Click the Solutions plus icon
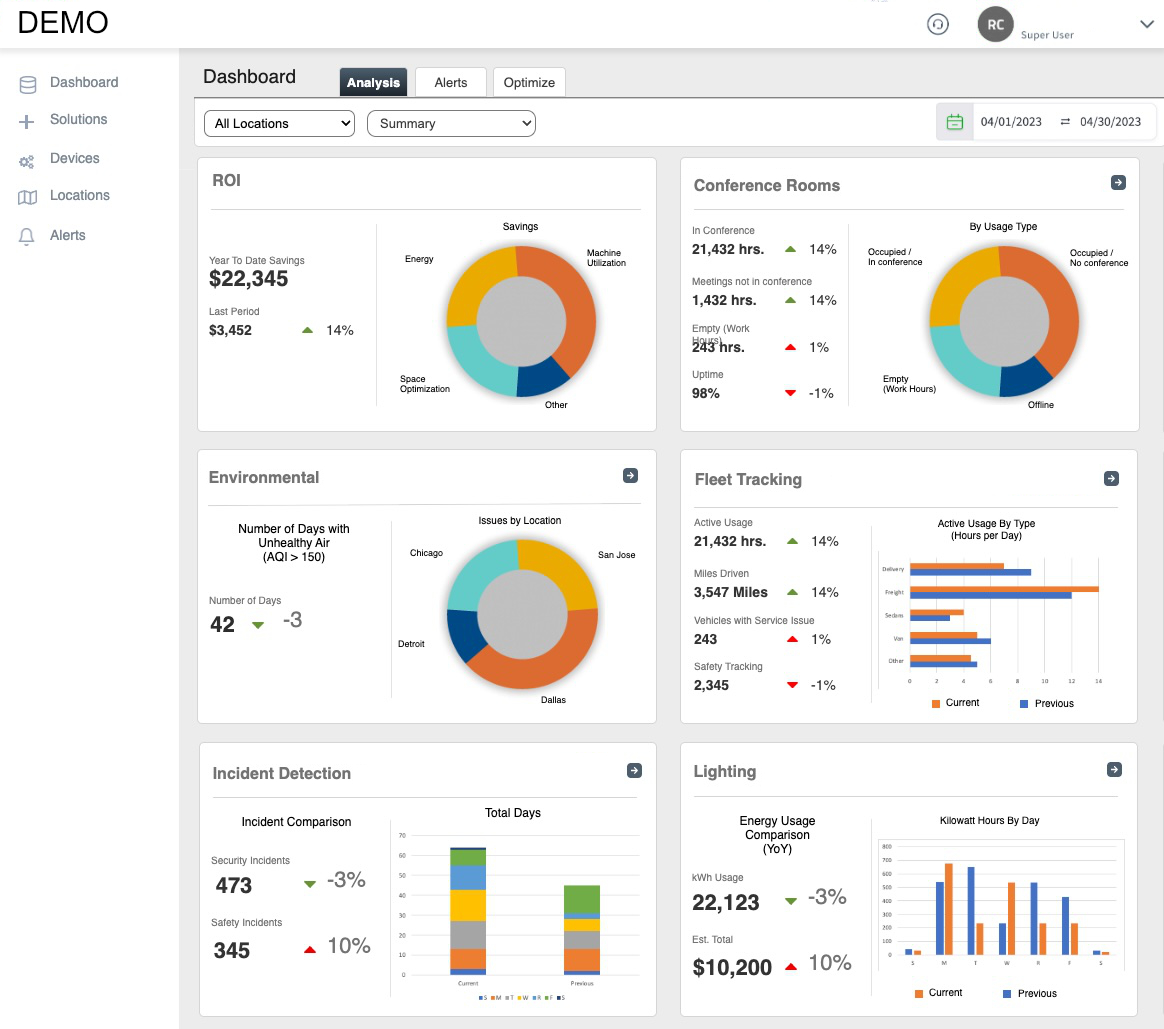 27,122
